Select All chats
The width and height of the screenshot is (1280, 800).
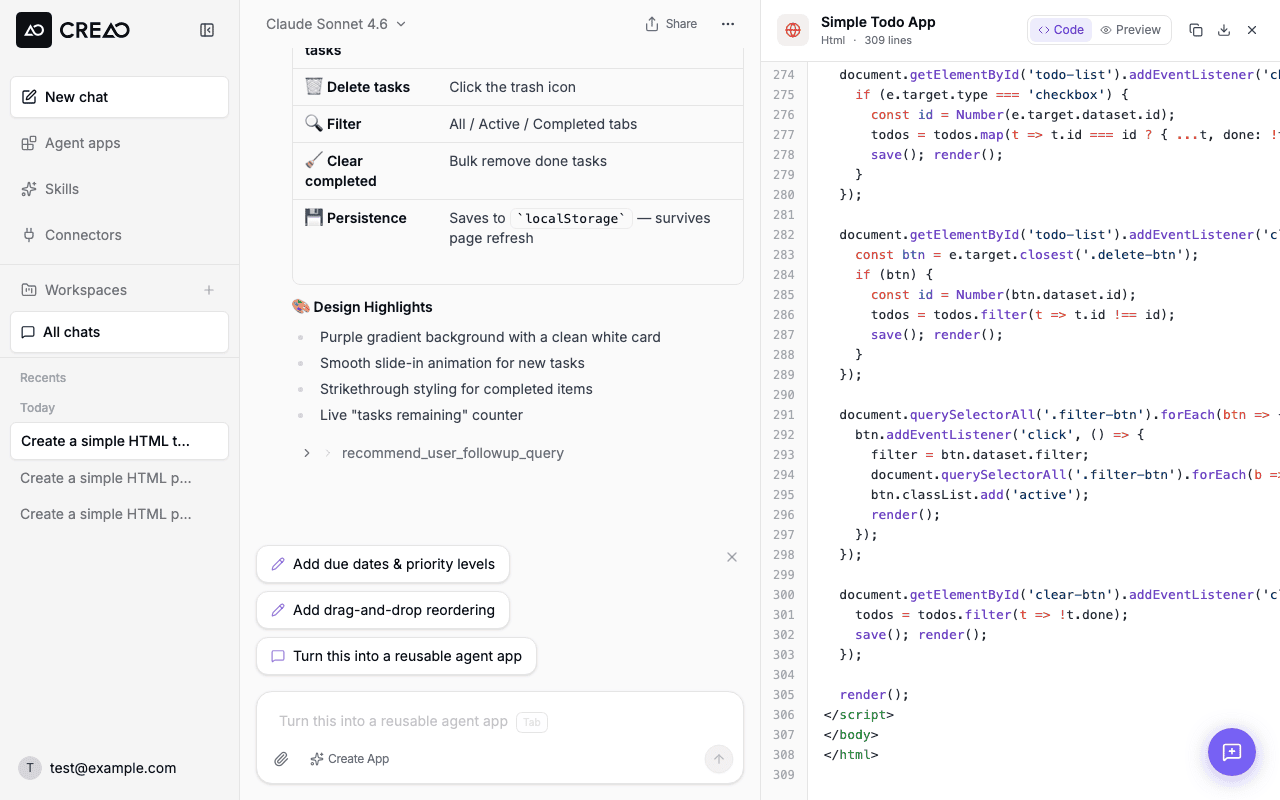(x=119, y=332)
